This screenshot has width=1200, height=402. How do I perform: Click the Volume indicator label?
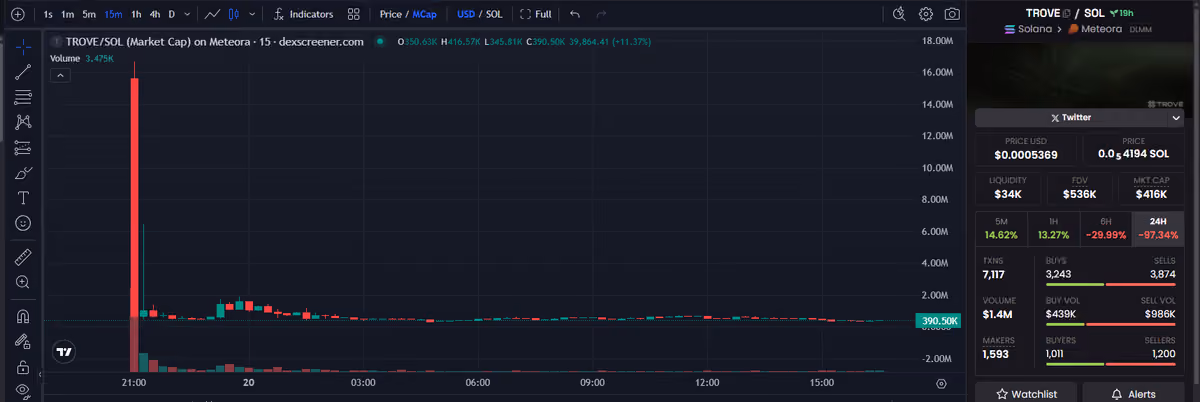pyautogui.click(x=64, y=59)
